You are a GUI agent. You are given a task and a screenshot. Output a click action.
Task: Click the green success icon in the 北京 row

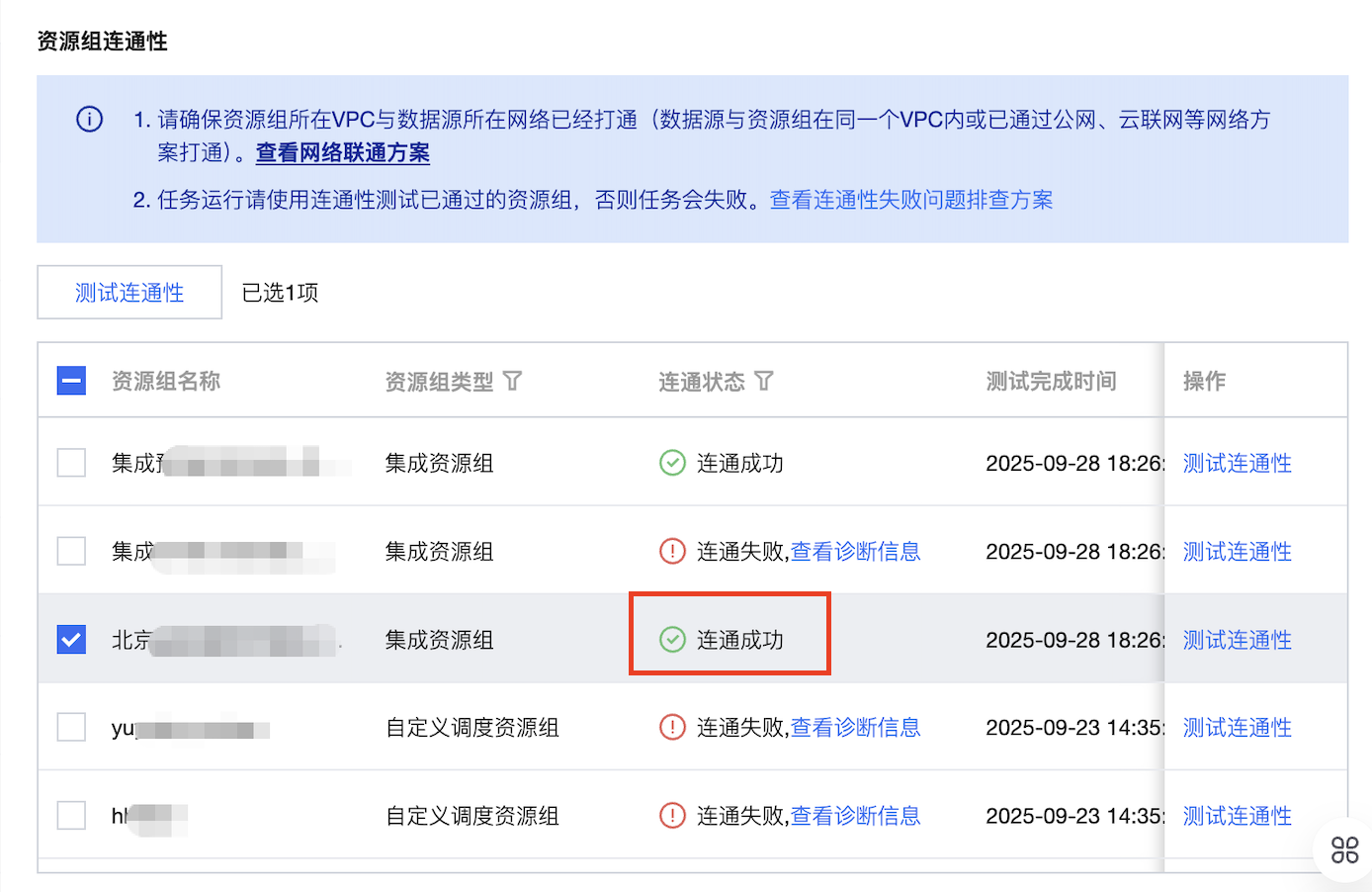pyautogui.click(x=672, y=640)
